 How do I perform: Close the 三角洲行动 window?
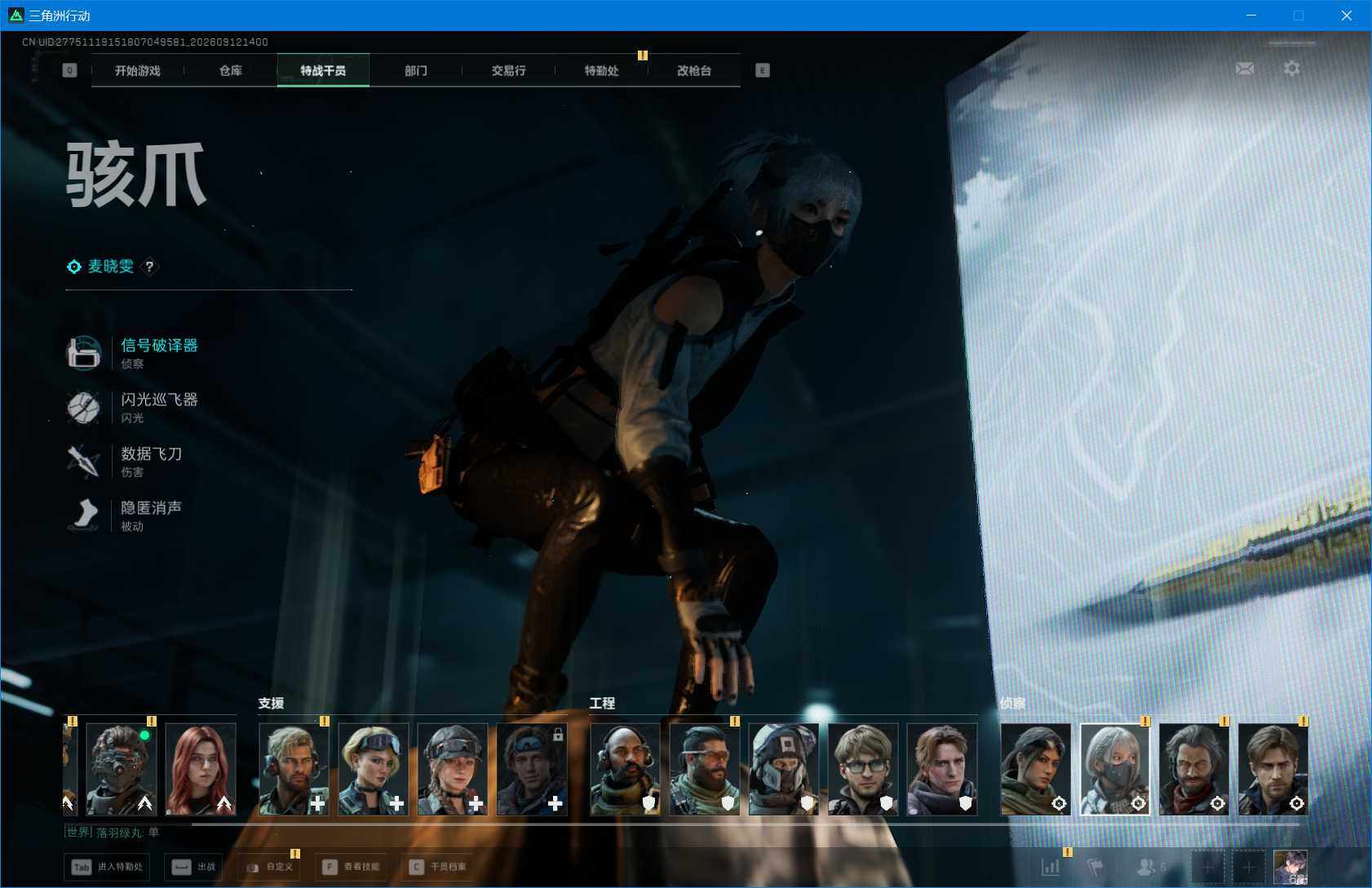[1347, 15]
